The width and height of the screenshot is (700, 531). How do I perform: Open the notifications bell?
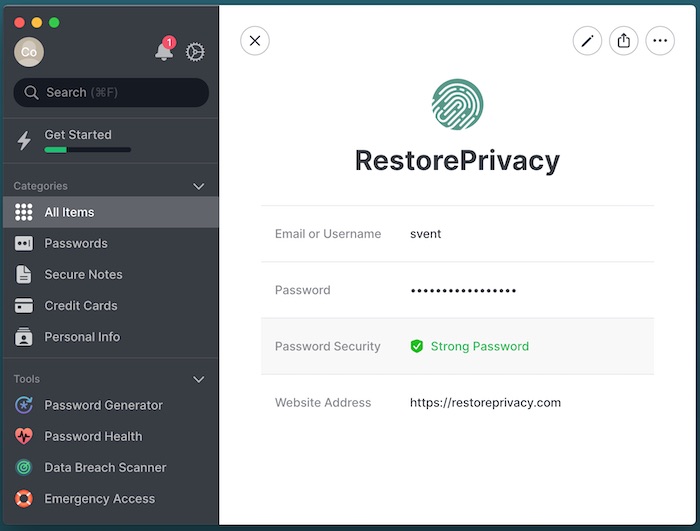point(164,52)
